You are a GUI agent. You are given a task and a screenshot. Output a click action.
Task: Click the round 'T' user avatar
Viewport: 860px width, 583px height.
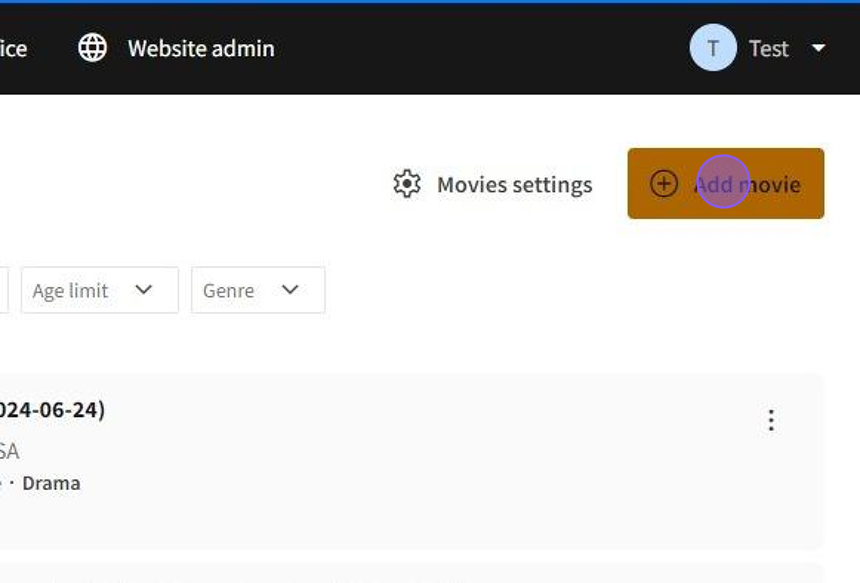[x=713, y=48]
